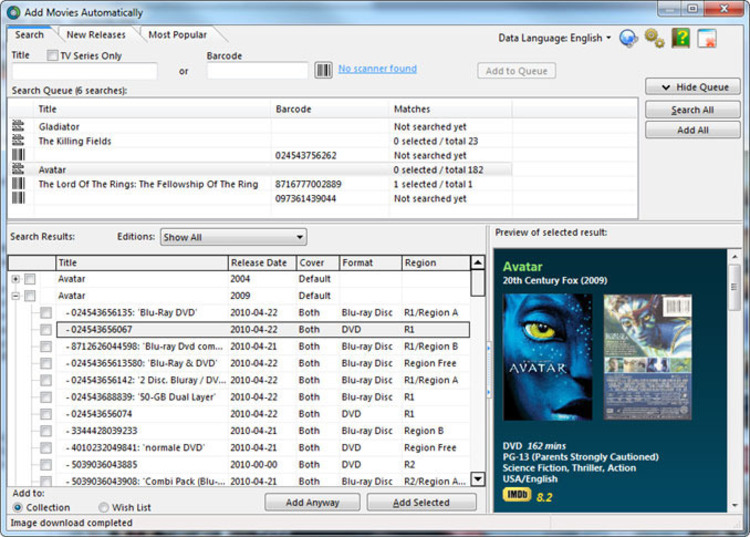The image size is (750, 537).
Task: Check the box for barcode 024543656067
Action: (x=46, y=329)
